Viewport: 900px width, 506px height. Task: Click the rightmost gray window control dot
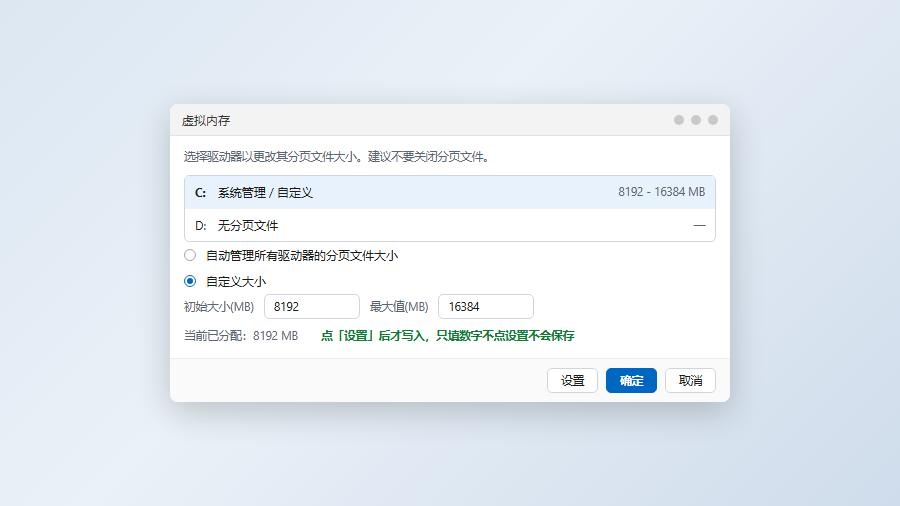click(x=713, y=120)
